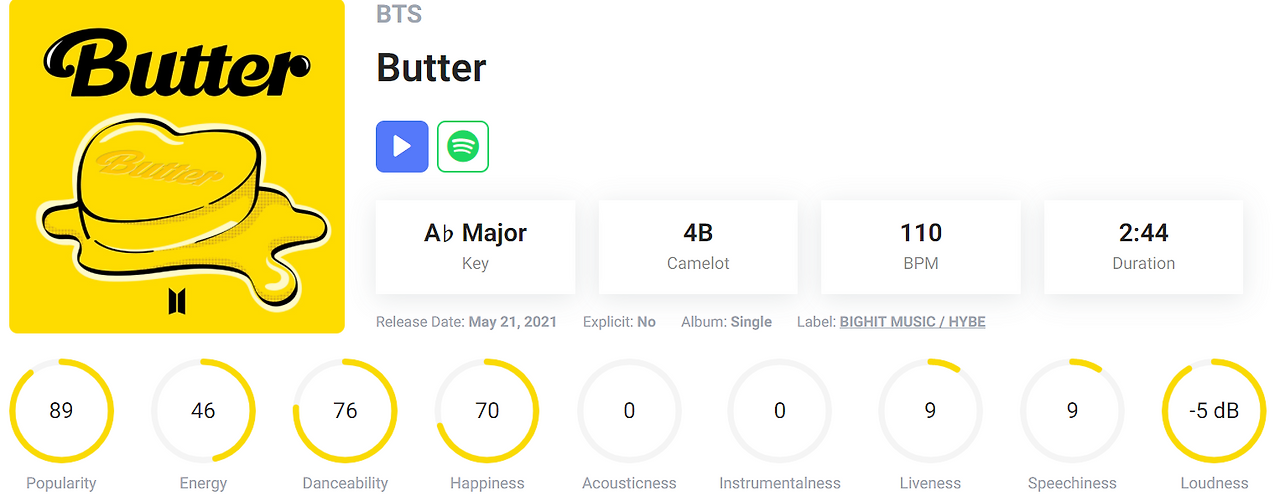Click the BTS artist name
The height and width of the screenshot is (501, 1280).
[x=399, y=14]
